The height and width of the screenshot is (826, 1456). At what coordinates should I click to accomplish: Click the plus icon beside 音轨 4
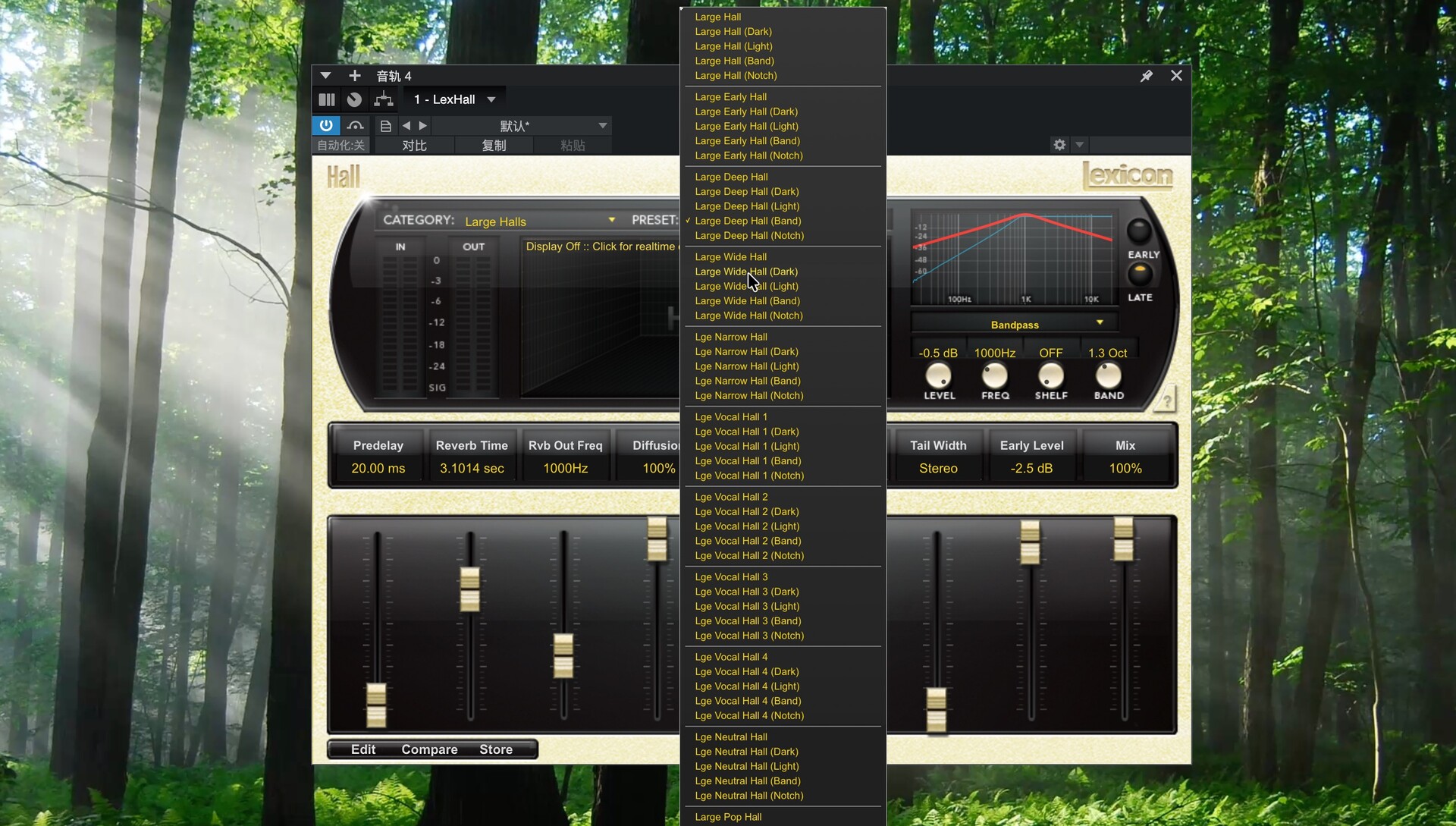coord(354,76)
